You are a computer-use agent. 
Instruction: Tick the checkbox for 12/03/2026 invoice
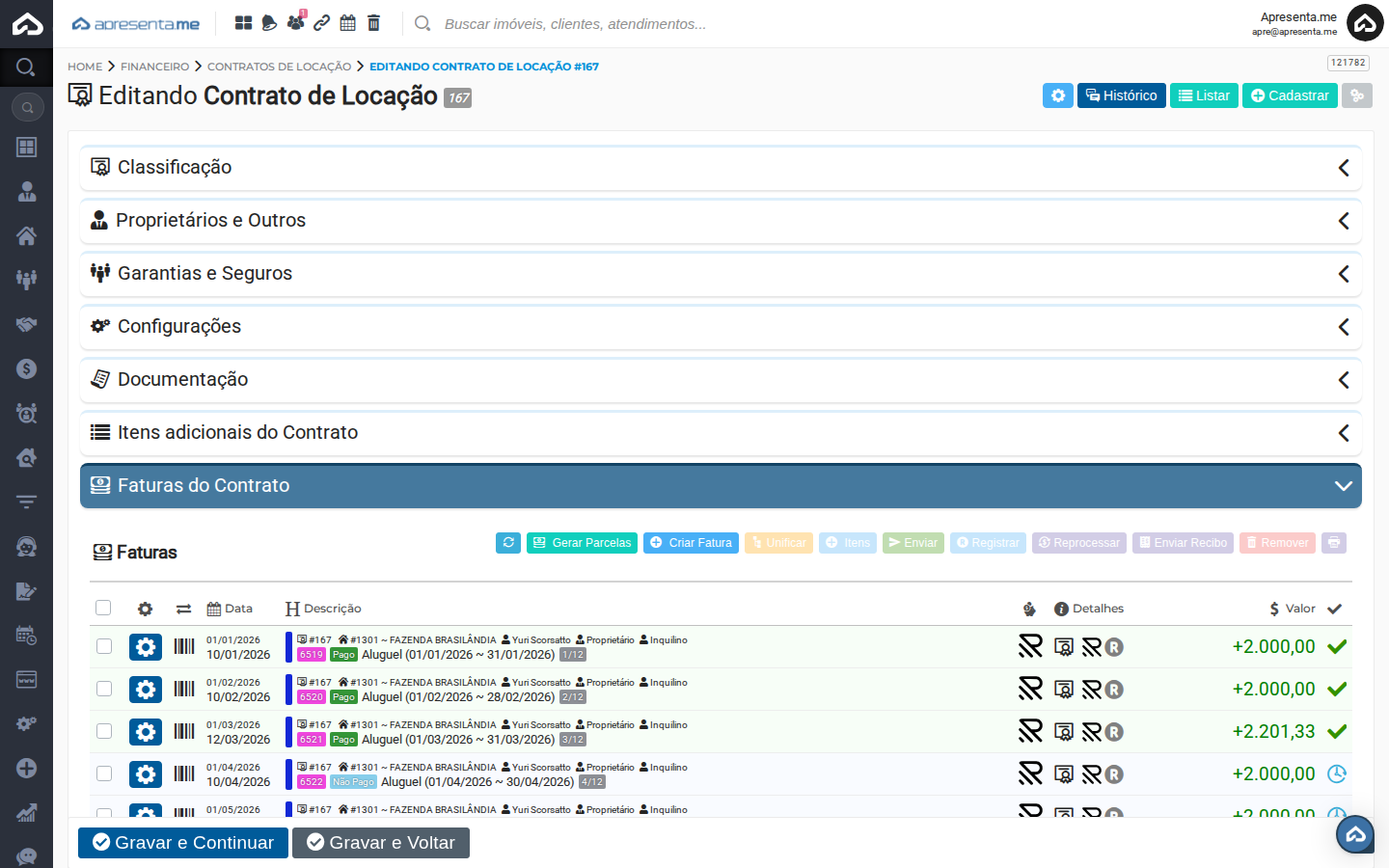(104, 732)
